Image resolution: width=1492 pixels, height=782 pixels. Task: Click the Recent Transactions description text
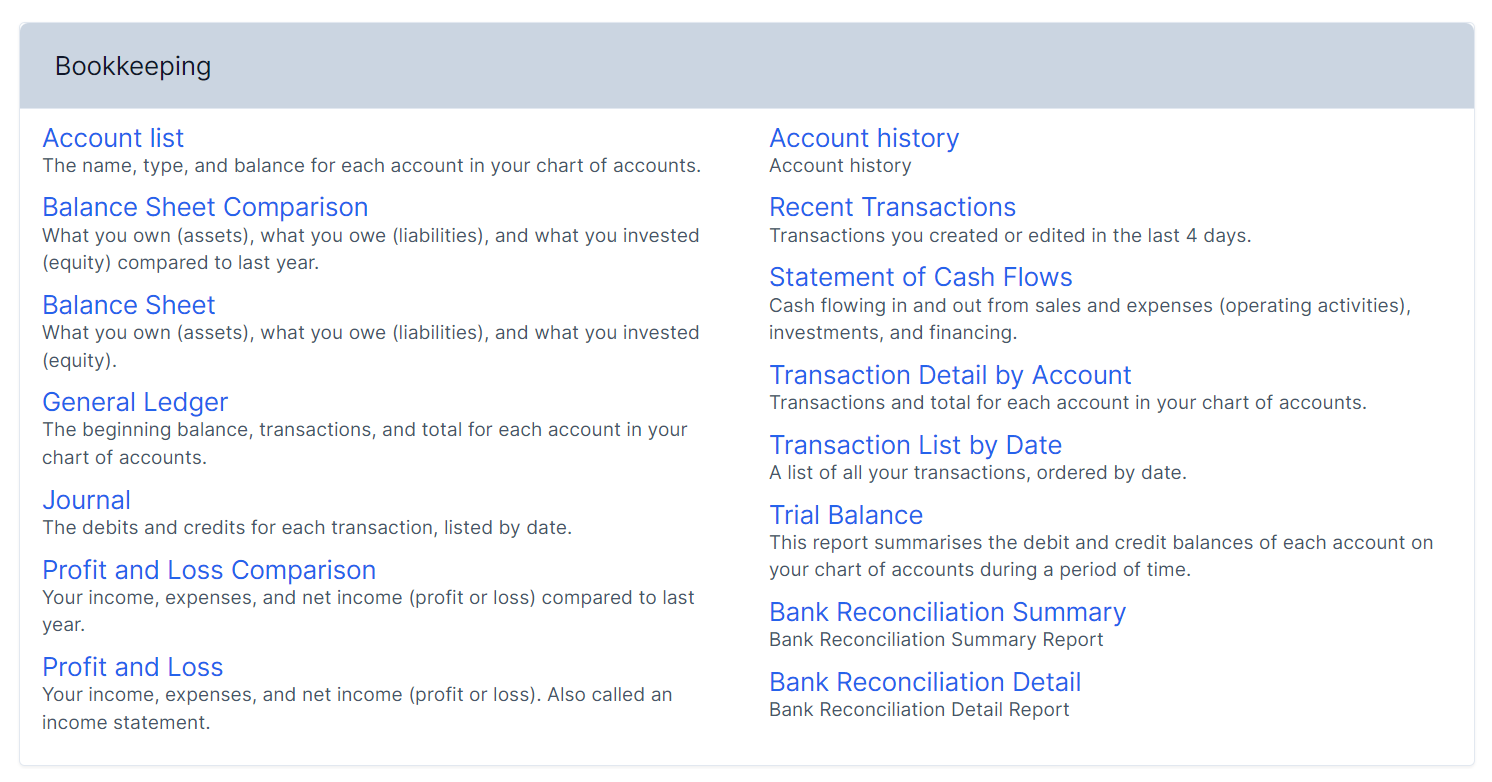click(1010, 236)
